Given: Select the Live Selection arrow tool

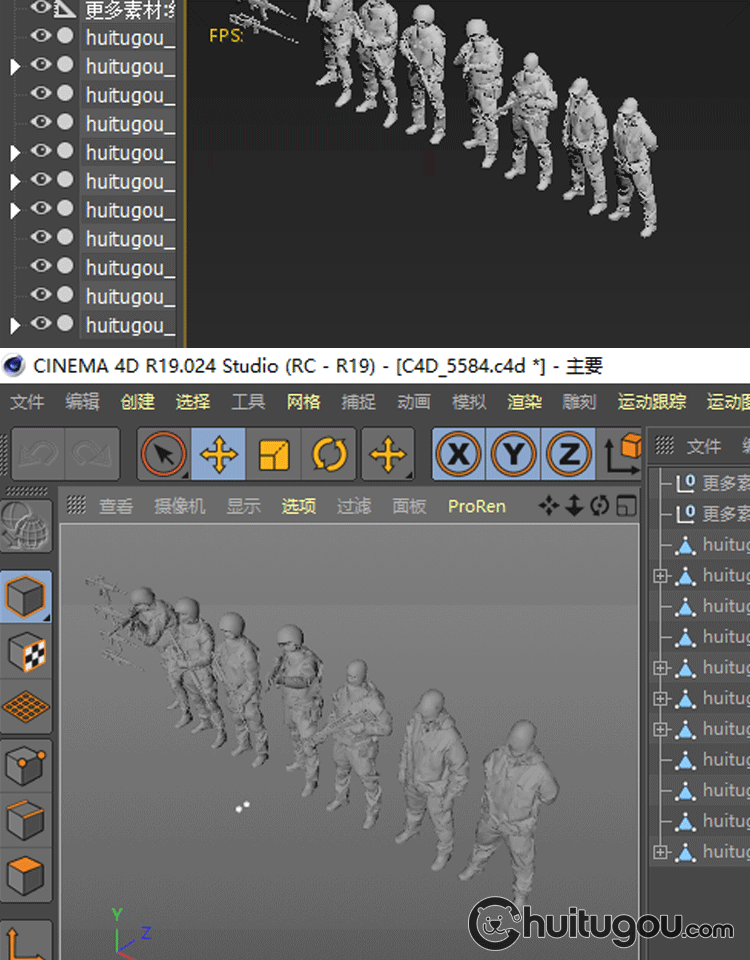Looking at the screenshot, I should pyautogui.click(x=164, y=455).
